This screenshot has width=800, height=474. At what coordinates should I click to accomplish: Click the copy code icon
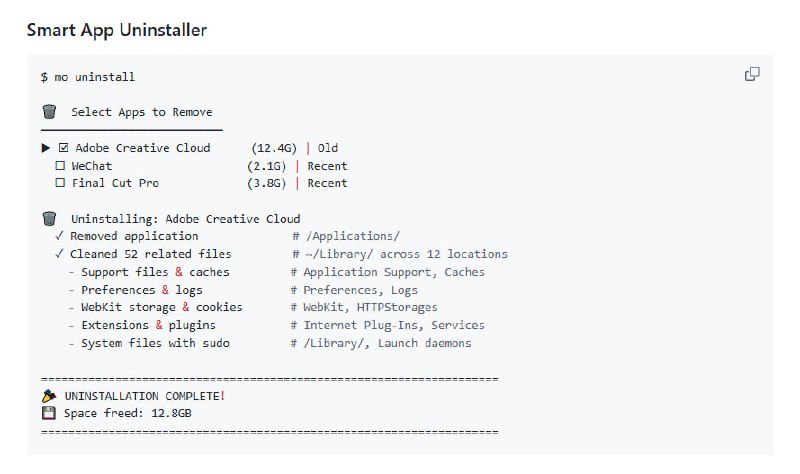pyautogui.click(x=753, y=74)
